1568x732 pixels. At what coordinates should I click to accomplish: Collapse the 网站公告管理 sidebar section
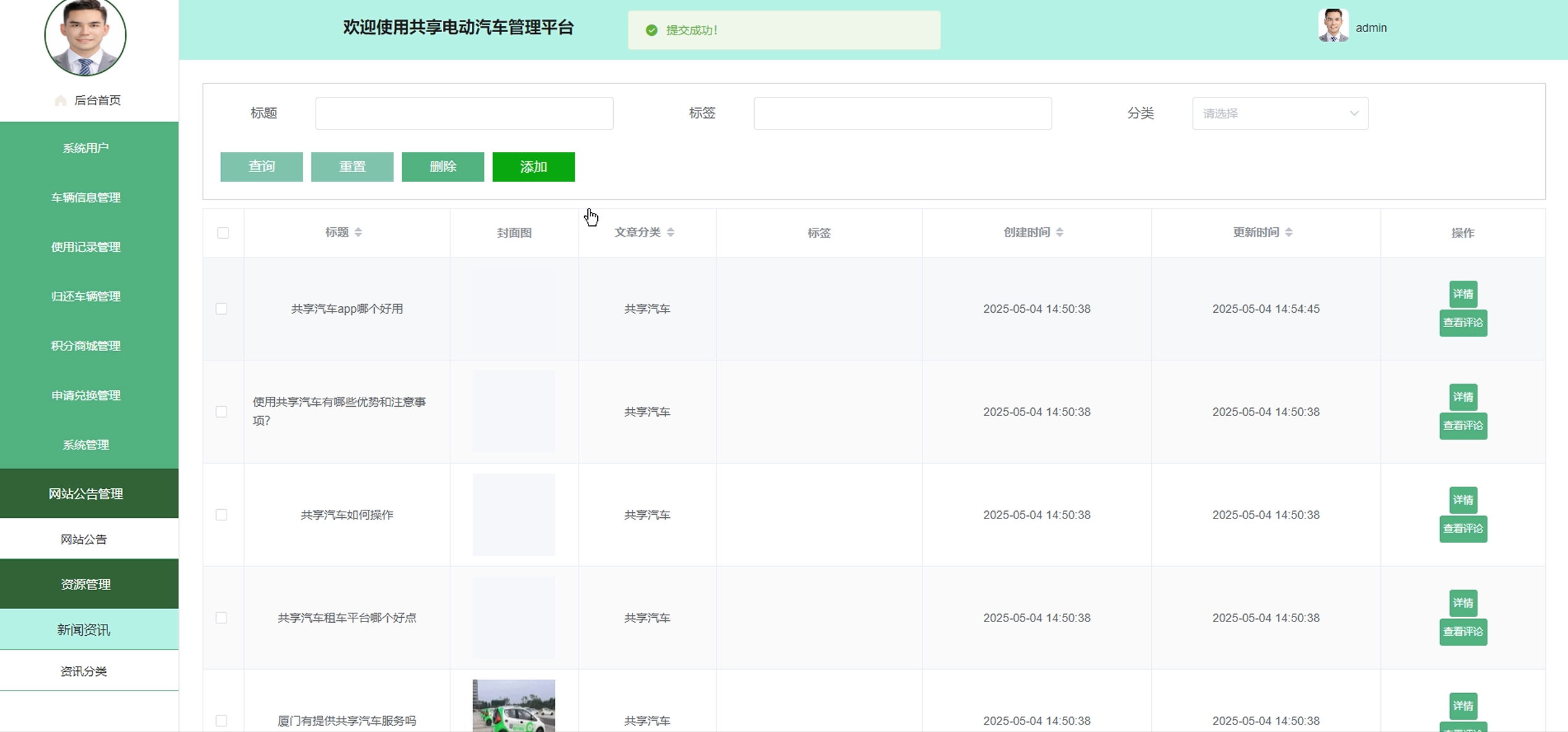[86, 494]
